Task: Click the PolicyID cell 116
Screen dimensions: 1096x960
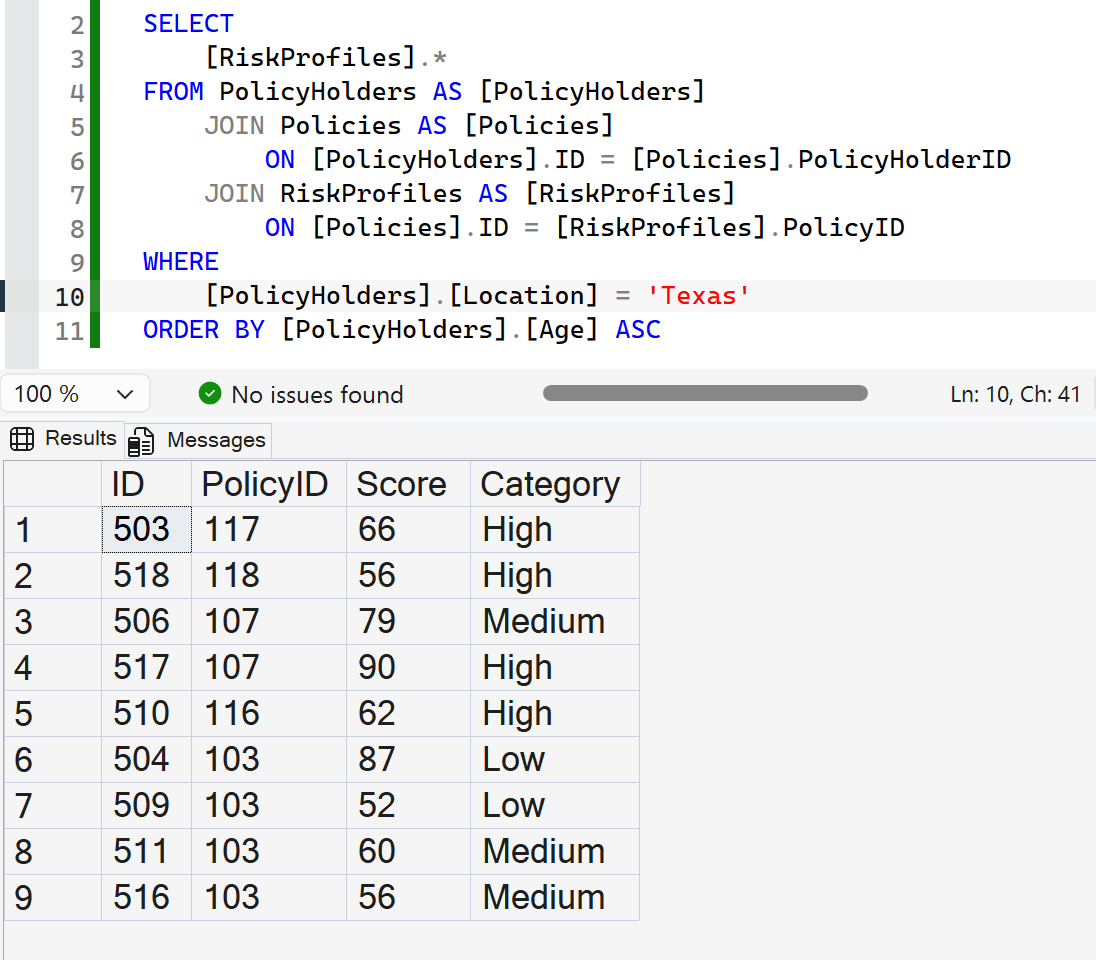Action: tap(268, 713)
